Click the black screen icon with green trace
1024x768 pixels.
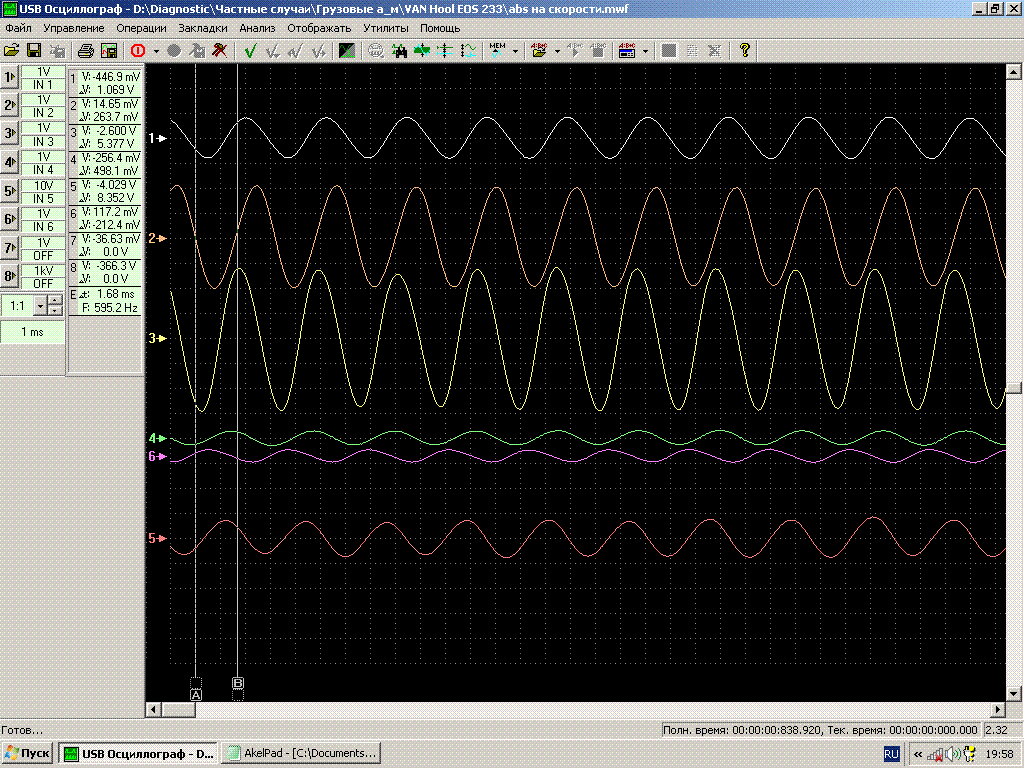coord(347,50)
